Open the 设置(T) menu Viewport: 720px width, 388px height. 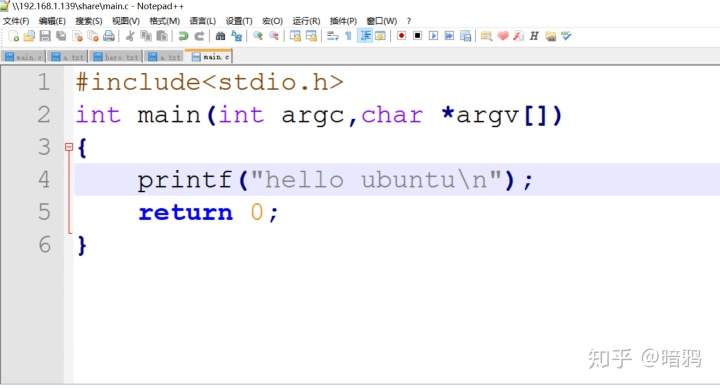coord(239,21)
